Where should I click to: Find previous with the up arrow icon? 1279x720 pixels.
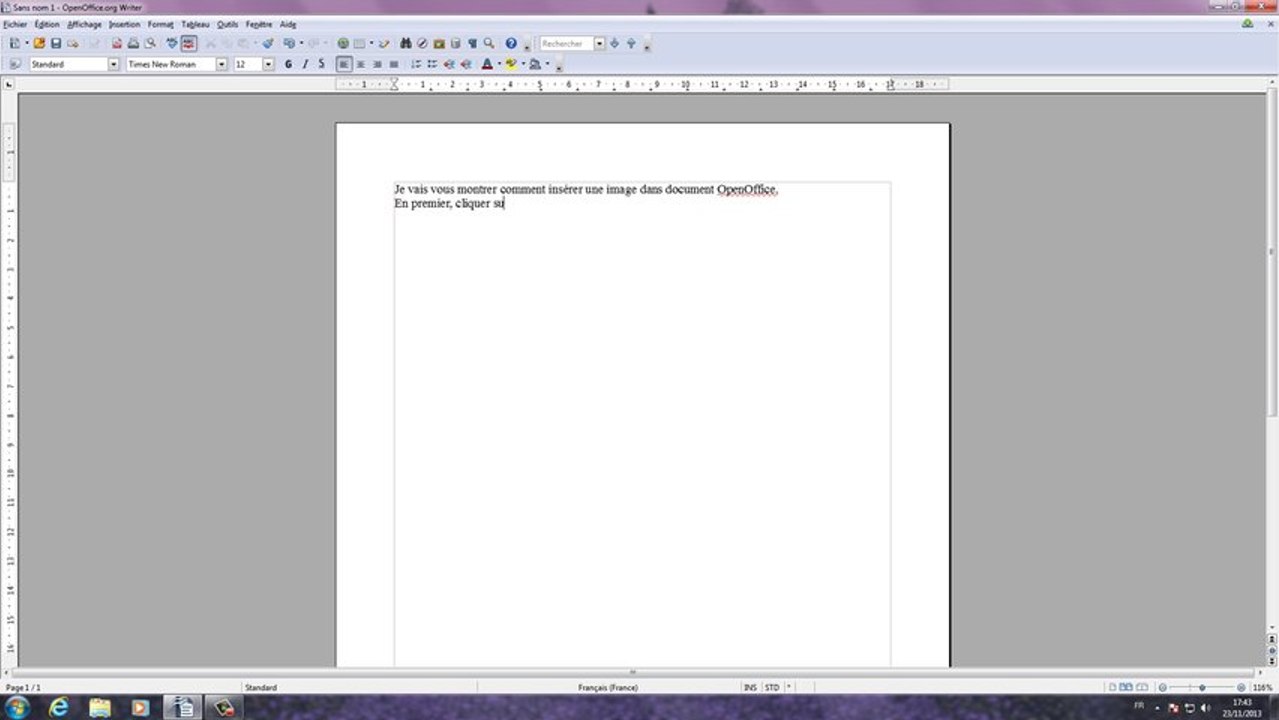coord(631,44)
